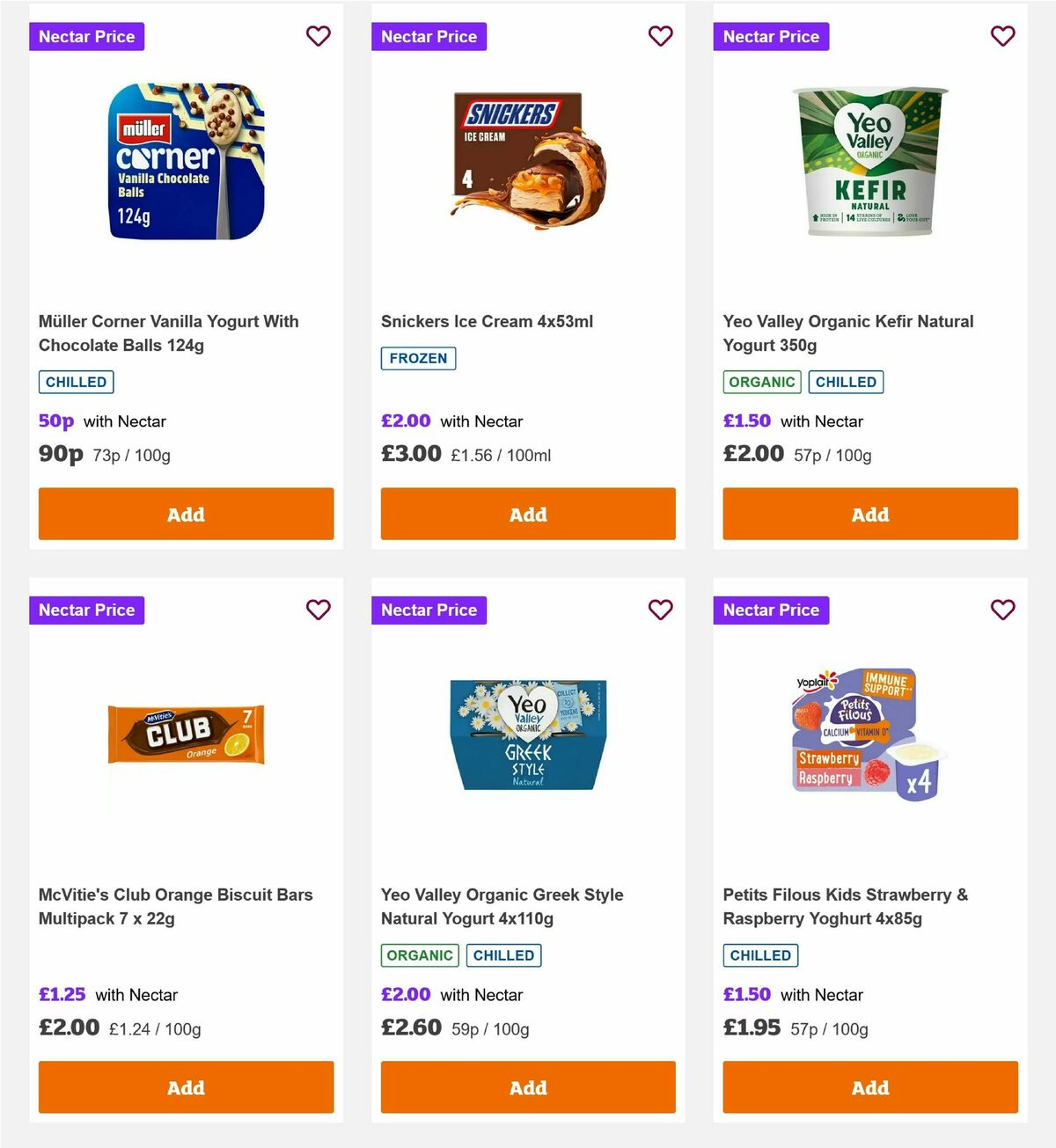Click the ORGANIC tag on Yeo Valley Kefir

pyautogui.click(x=761, y=382)
